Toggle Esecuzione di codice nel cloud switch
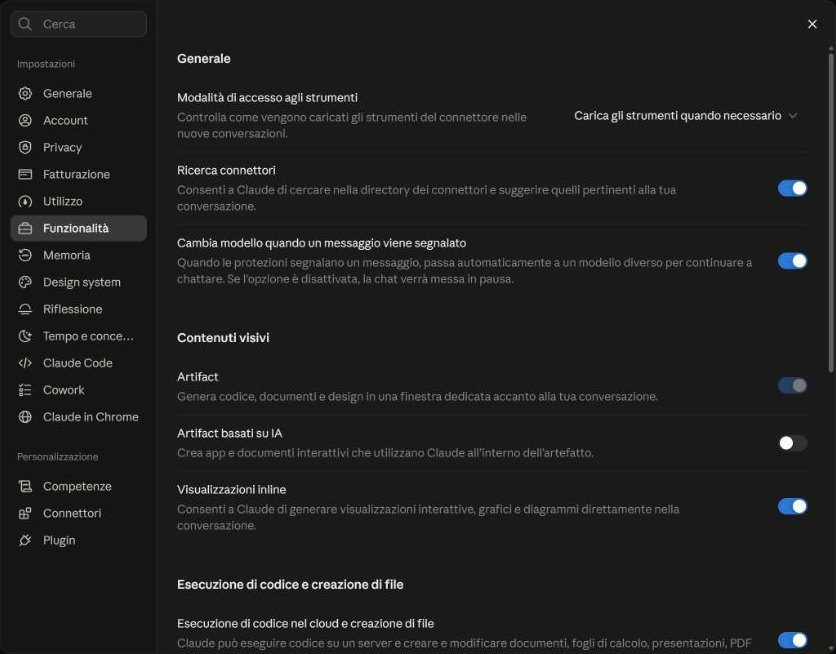836x654 pixels. point(792,640)
